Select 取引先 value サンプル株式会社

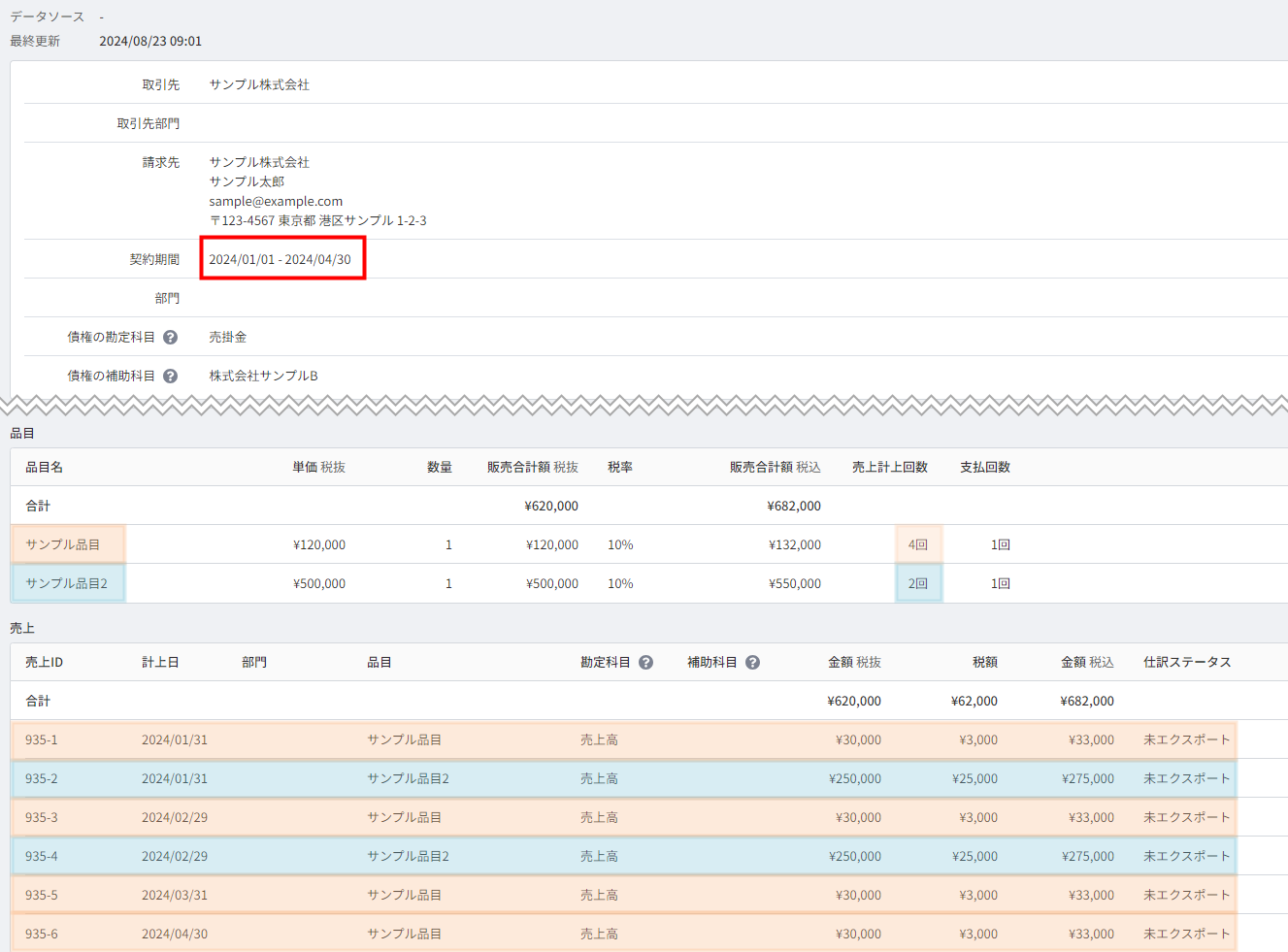(259, 84)
